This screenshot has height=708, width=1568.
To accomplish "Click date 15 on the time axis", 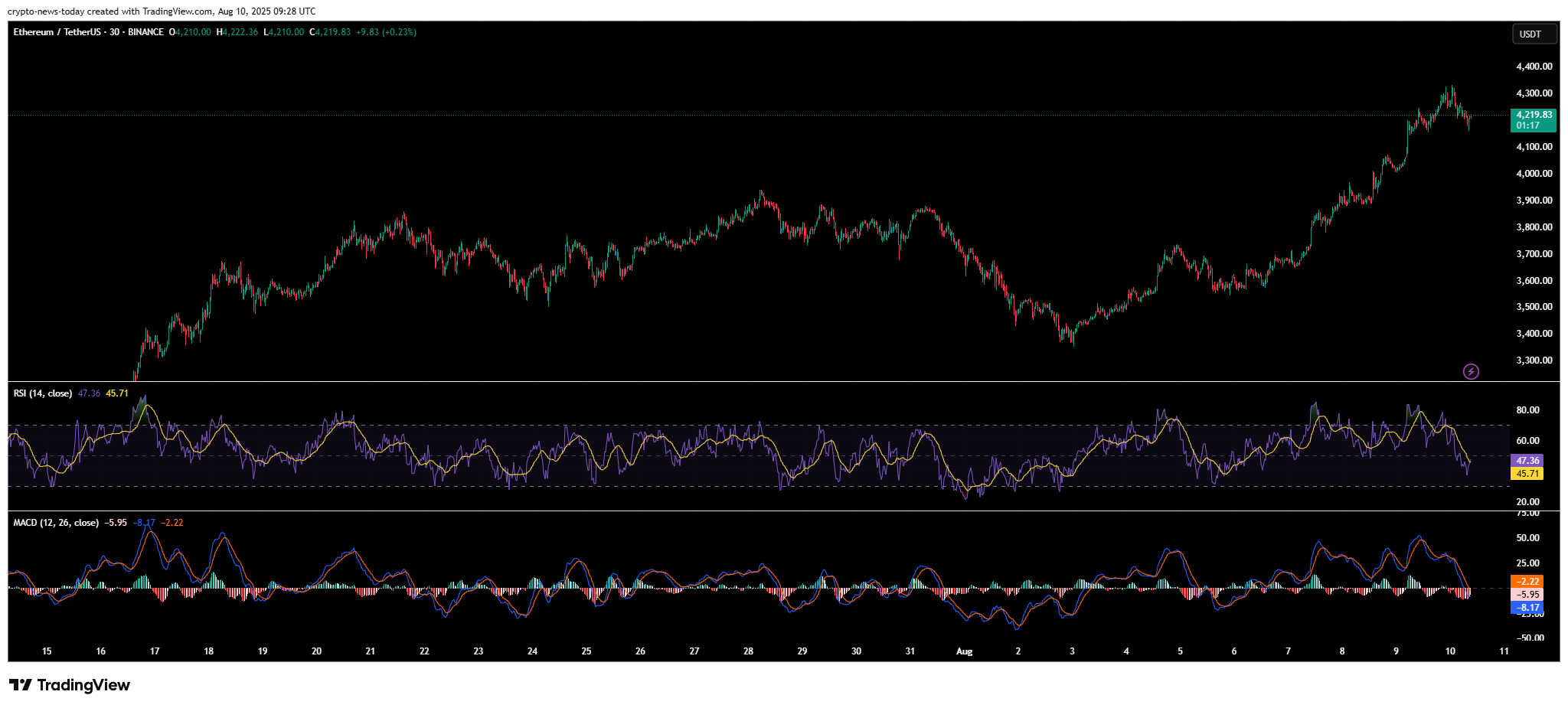I will (x=47, y=651).
